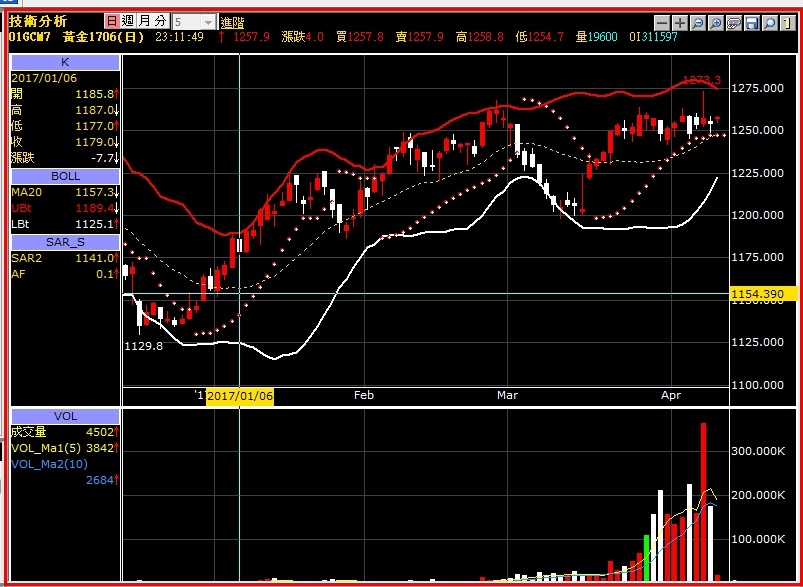Click the SAR2 value 1141.0 row
Screen dimensions: 803x587
pos(65,258)
